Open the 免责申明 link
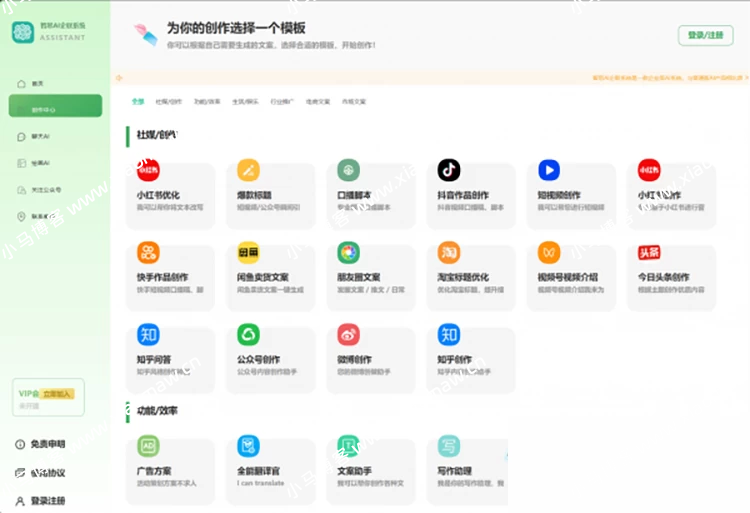 pyautogui.click(x=46, y=444)
